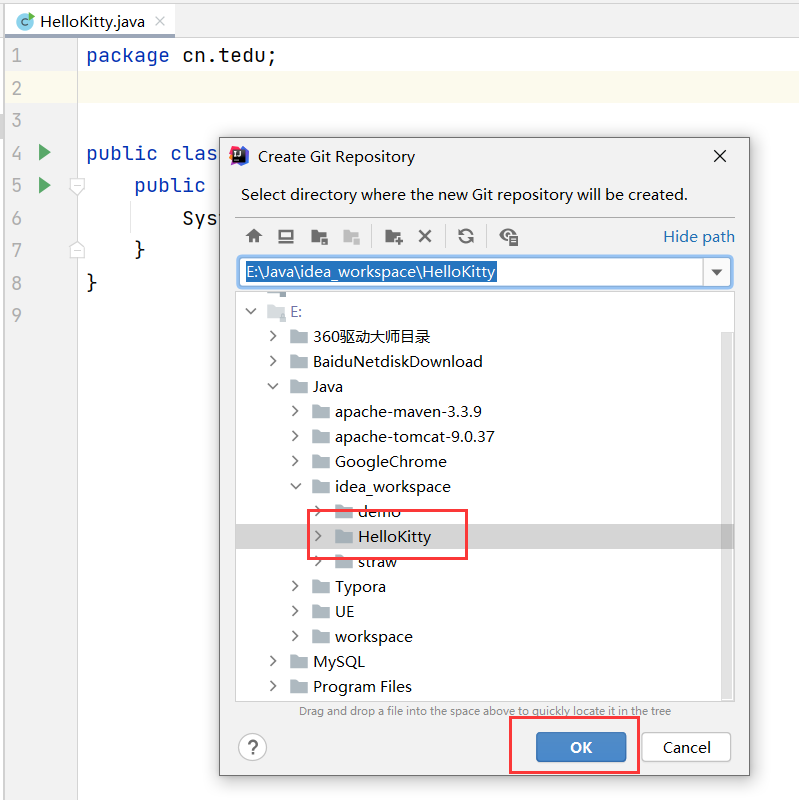Open the path history dropdown arrow

coord(716,272)
